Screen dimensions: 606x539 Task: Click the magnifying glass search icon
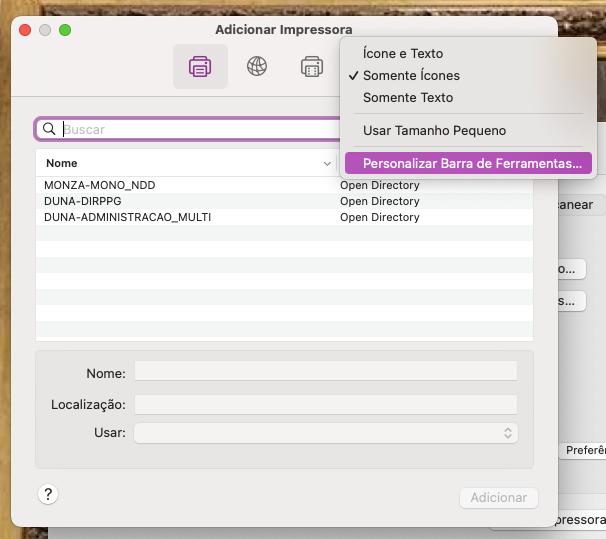(x=49, y=129)
